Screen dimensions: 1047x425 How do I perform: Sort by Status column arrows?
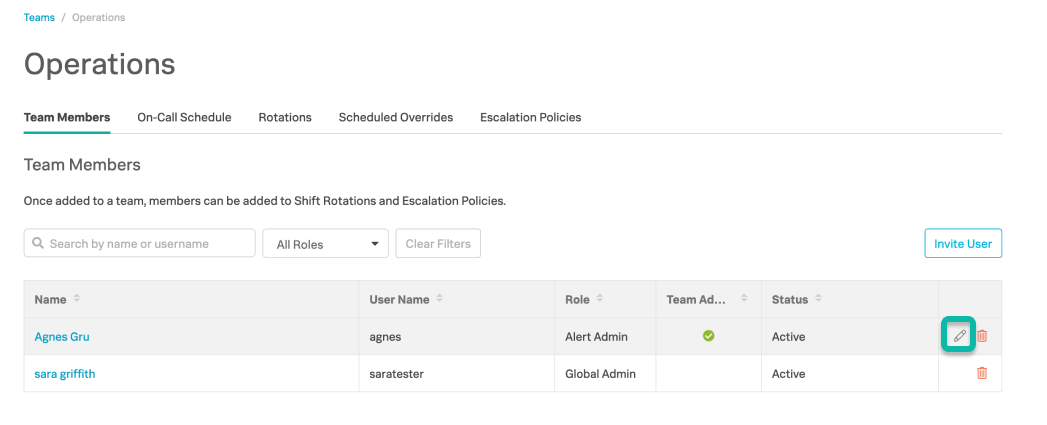[x=818, y=299]
